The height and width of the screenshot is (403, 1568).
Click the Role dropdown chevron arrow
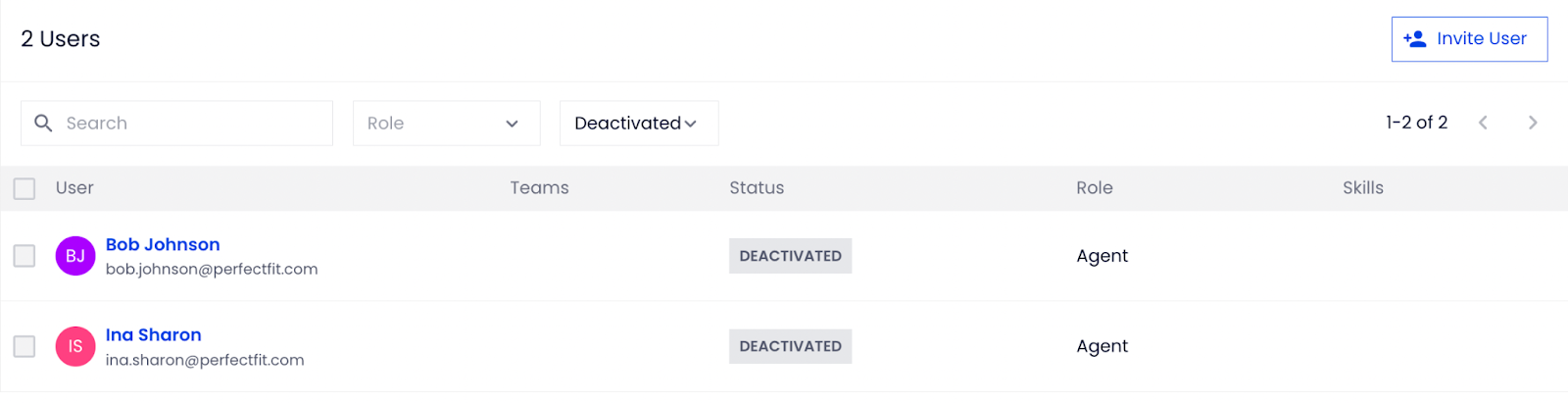click(x=512, y=124)
